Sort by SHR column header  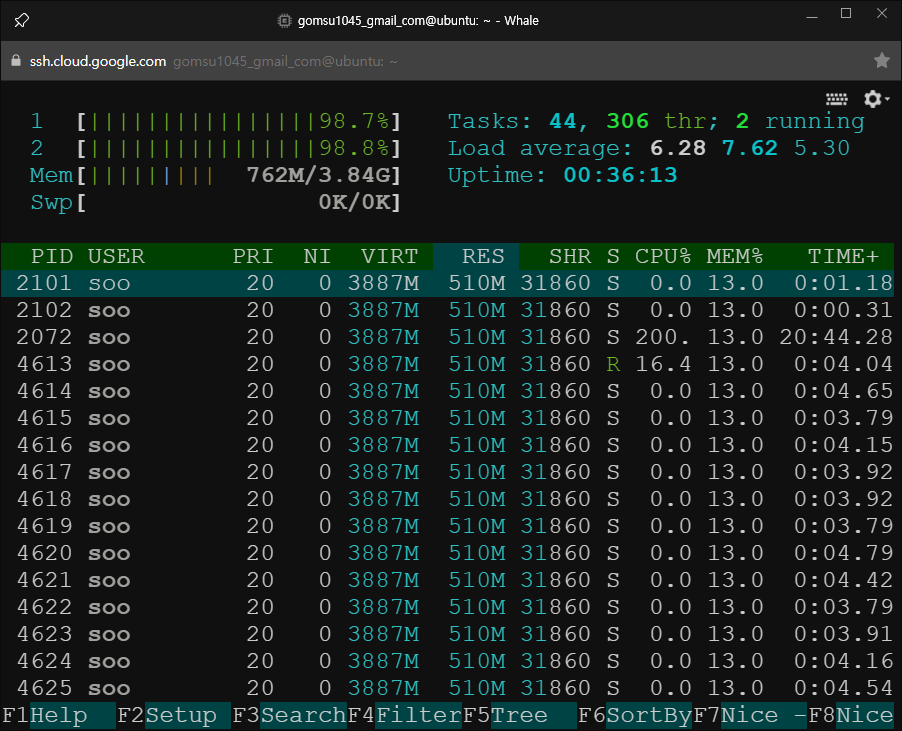(x=570, y=256)
